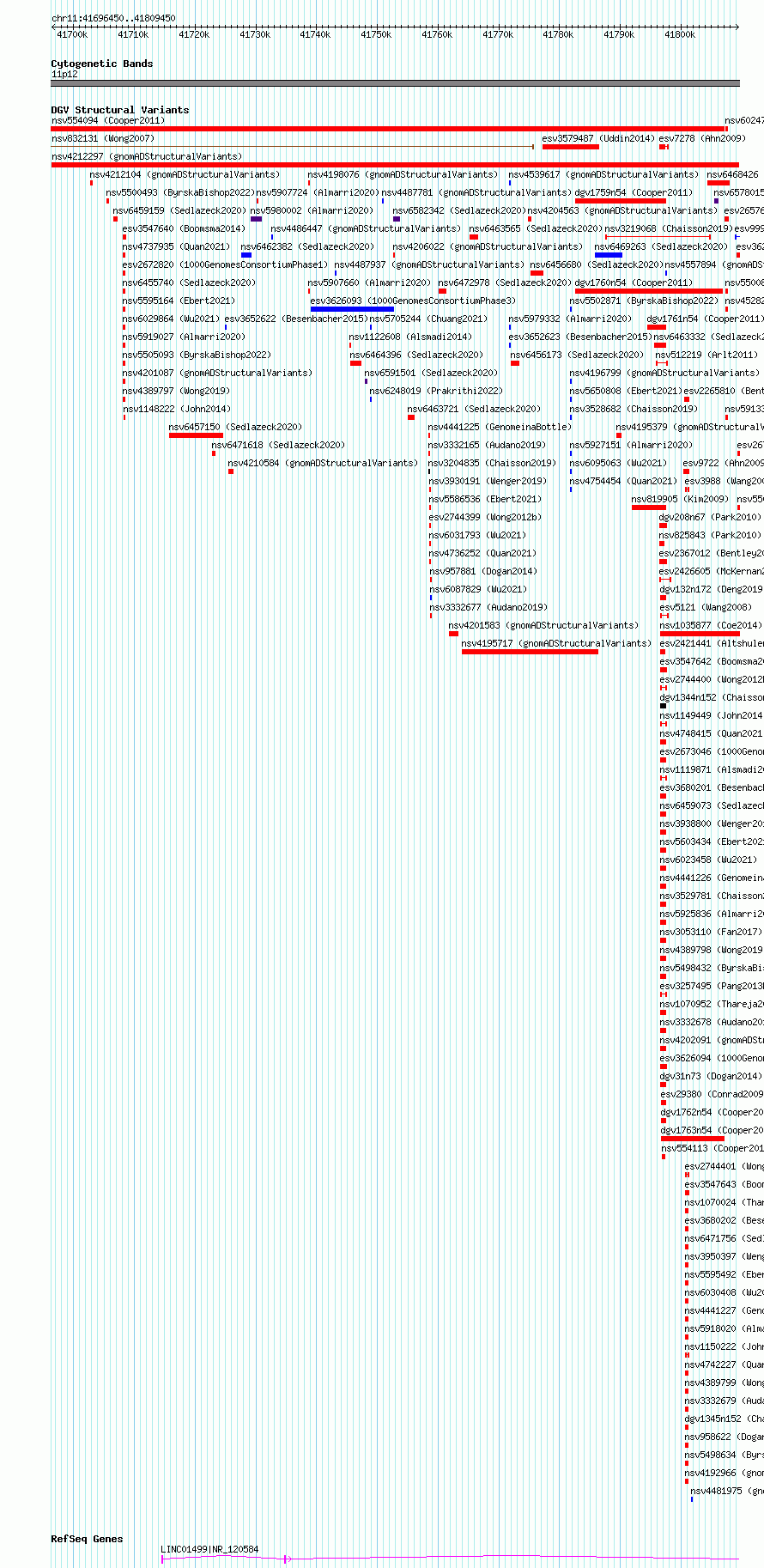This screenshot has height=1568, width=764.
Task: Select nsv5586536 (Ebert2021) label
Action: pyautogui.click(x=485, y=500)
